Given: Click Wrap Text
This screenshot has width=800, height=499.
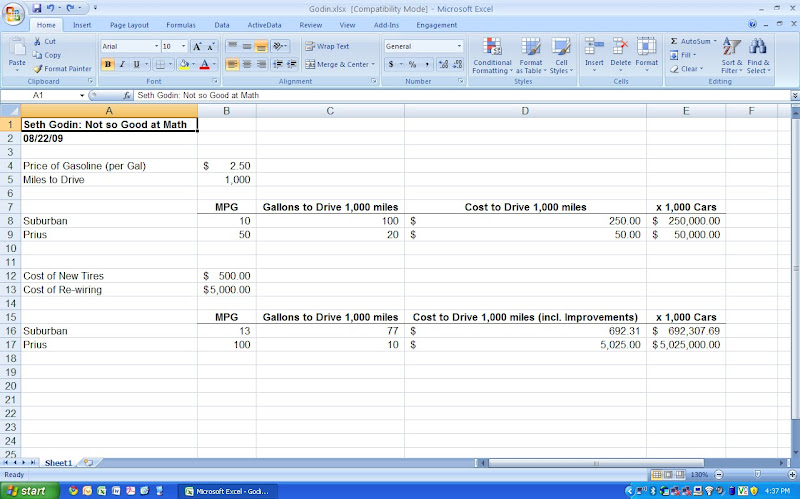Looking at the screenshot, I should click(x=327, y=46).
